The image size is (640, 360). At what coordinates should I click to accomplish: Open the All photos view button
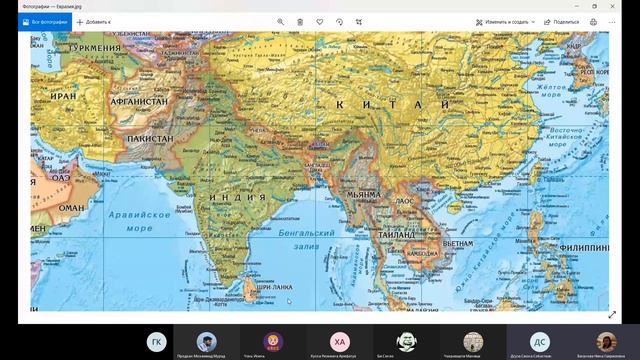coord(45,22)
